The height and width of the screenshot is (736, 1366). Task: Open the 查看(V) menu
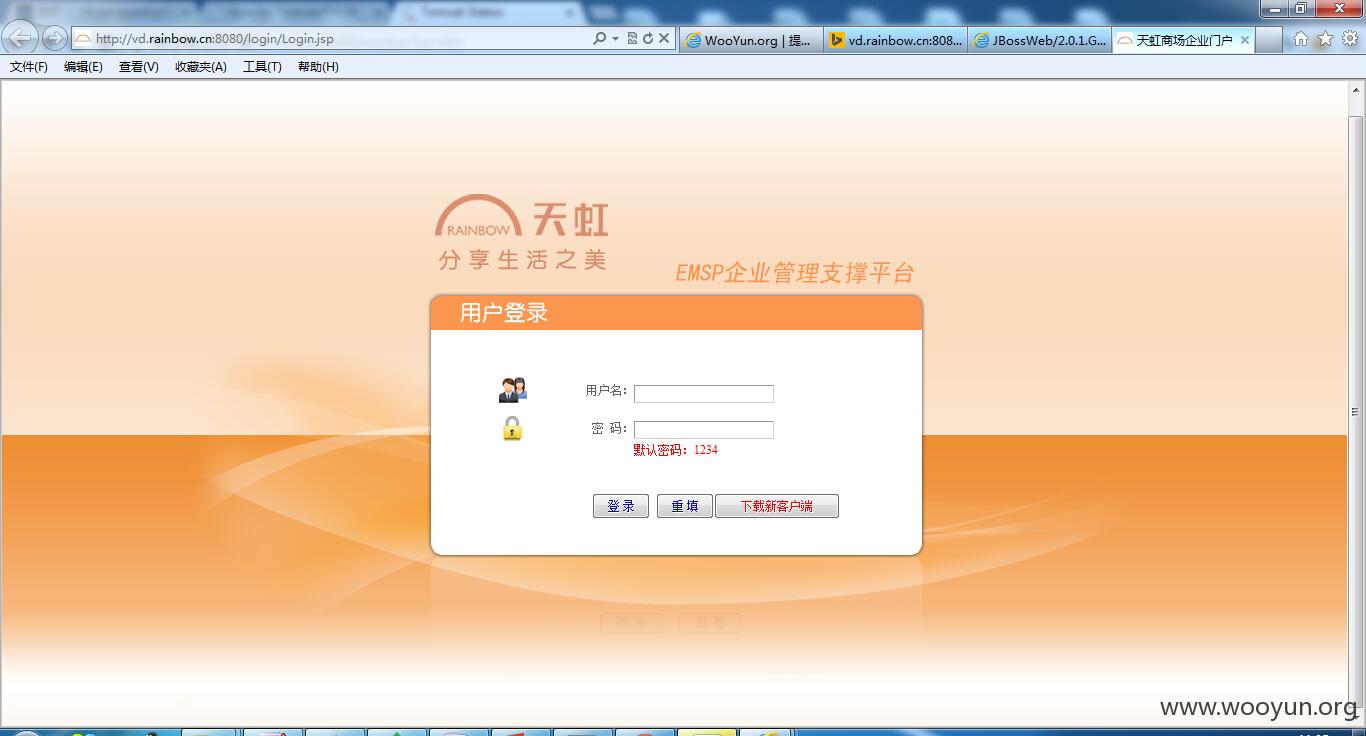(138, 67)
